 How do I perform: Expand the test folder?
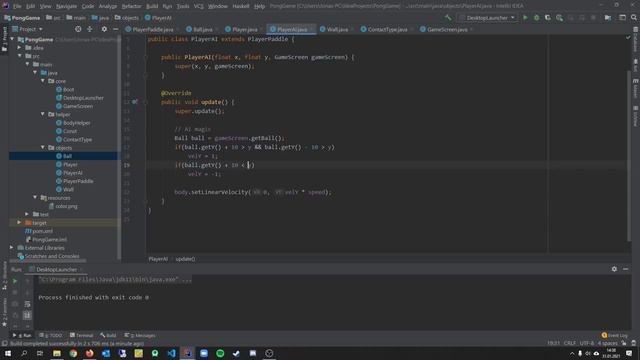[x=27, y=214]
